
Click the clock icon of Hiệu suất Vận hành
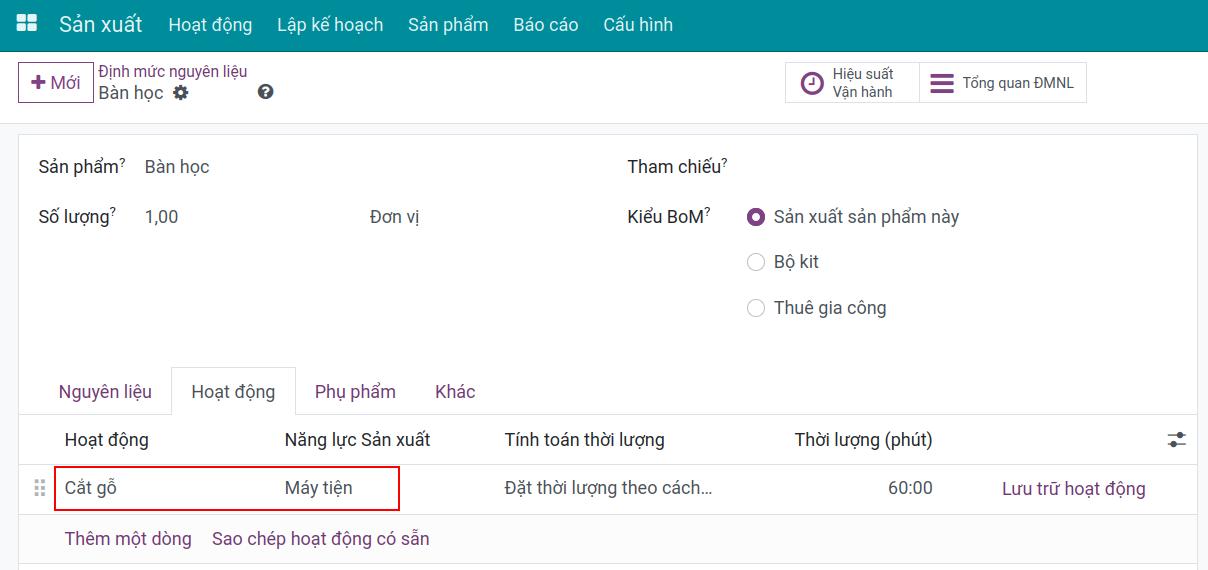[813, 83]
